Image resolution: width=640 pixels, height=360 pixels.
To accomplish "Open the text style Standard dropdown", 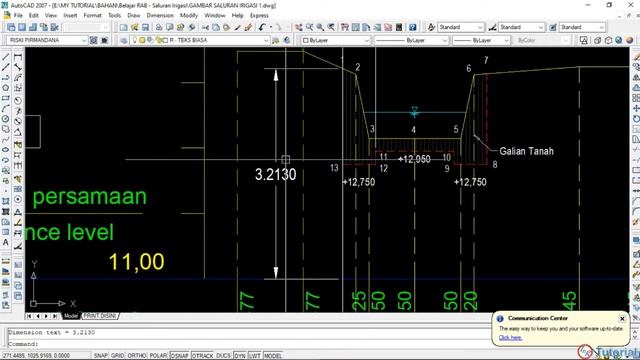I will click(461, 27).
